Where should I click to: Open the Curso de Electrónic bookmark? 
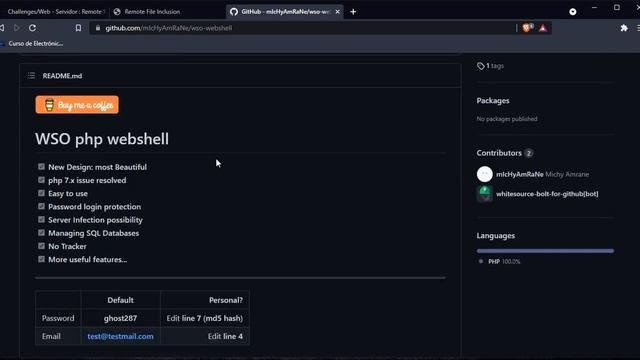33,43
